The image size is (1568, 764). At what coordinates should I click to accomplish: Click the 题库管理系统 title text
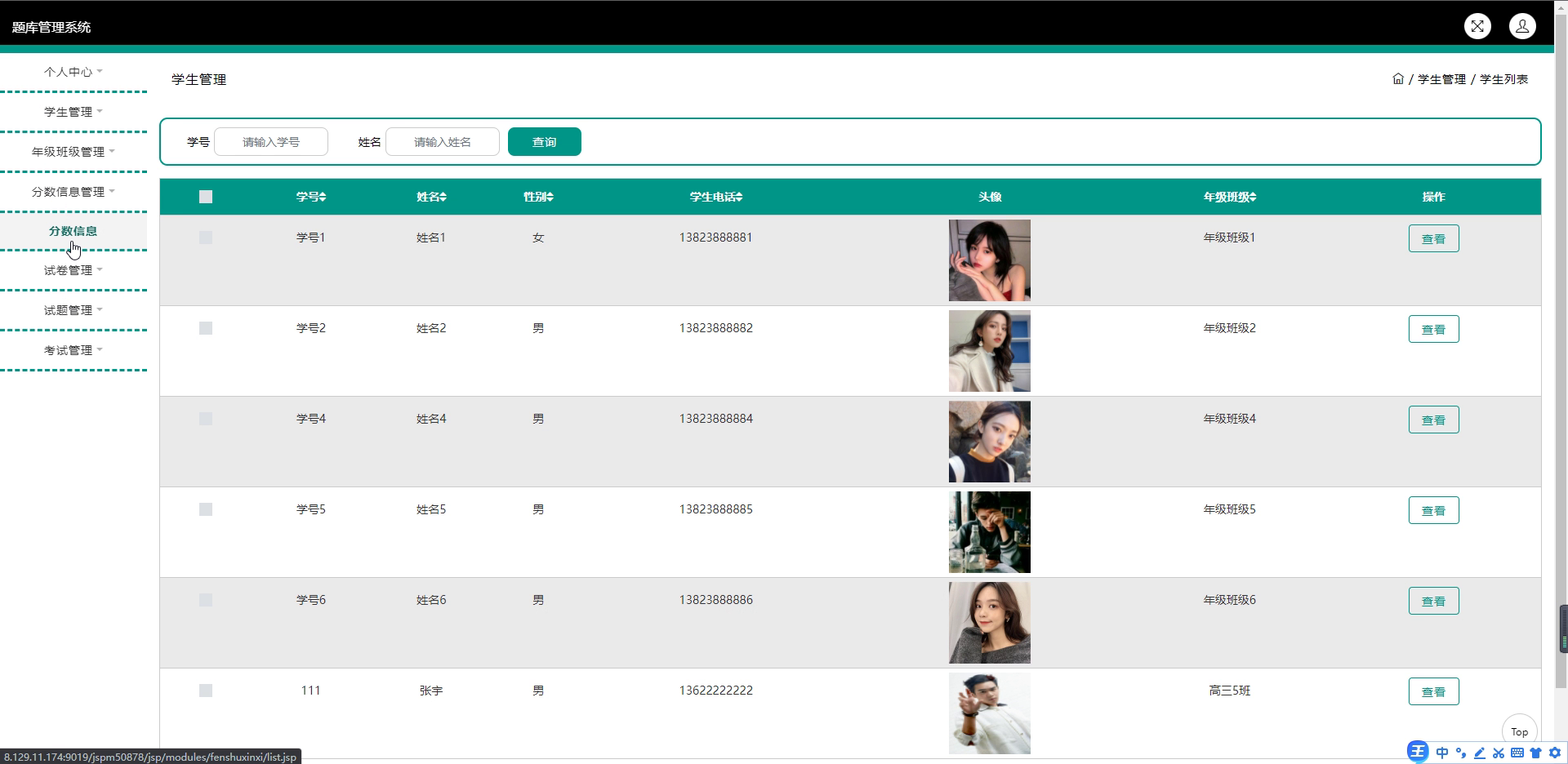pos(51,27)
